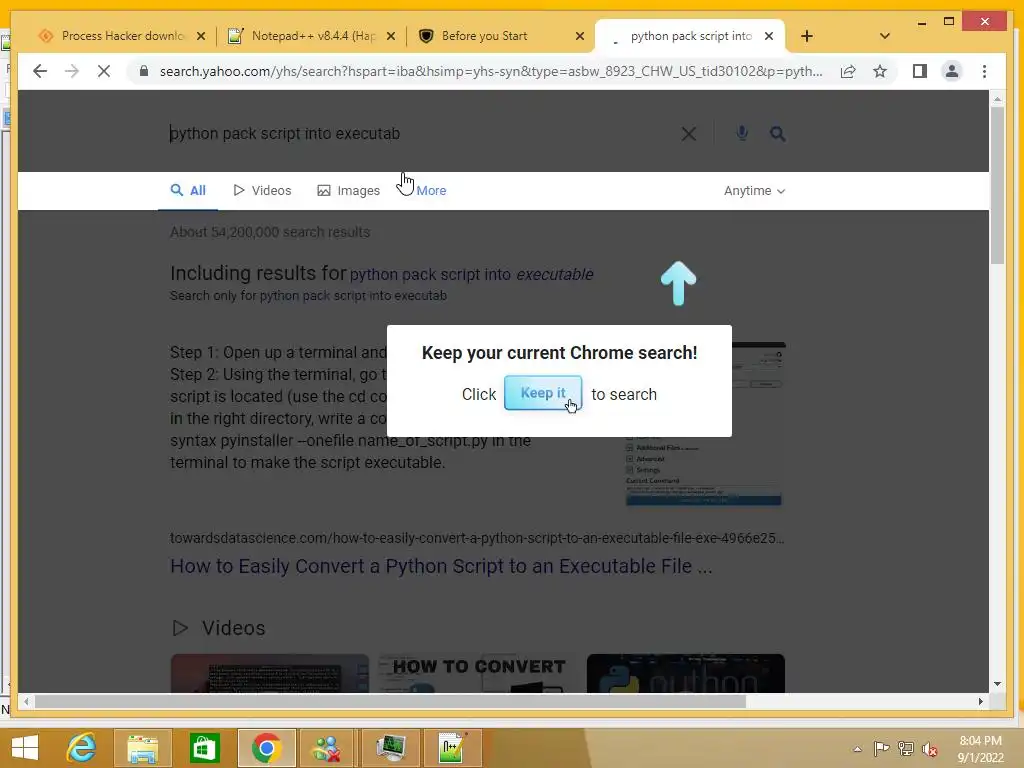The image size is (1024, 768).
Task: Click the horizontal scrollbar thumb
Action: point(391,701)
